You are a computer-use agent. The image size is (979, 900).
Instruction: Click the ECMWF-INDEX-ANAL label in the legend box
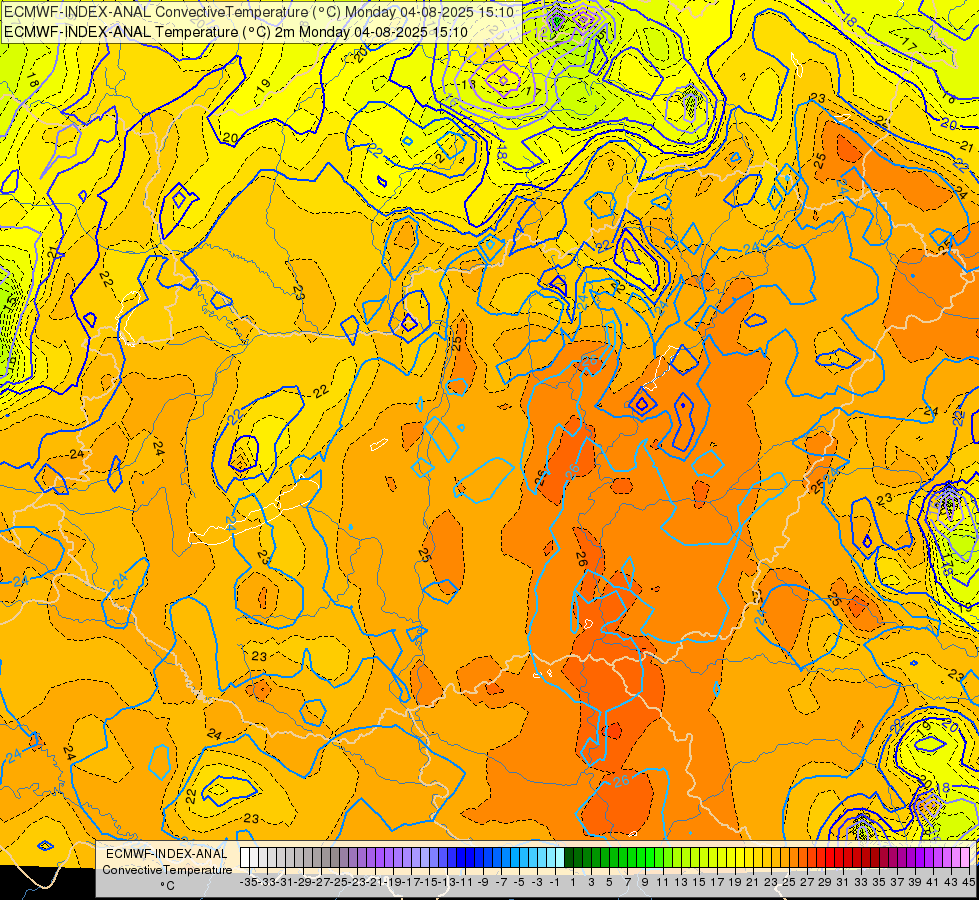(x=167, y=854)
